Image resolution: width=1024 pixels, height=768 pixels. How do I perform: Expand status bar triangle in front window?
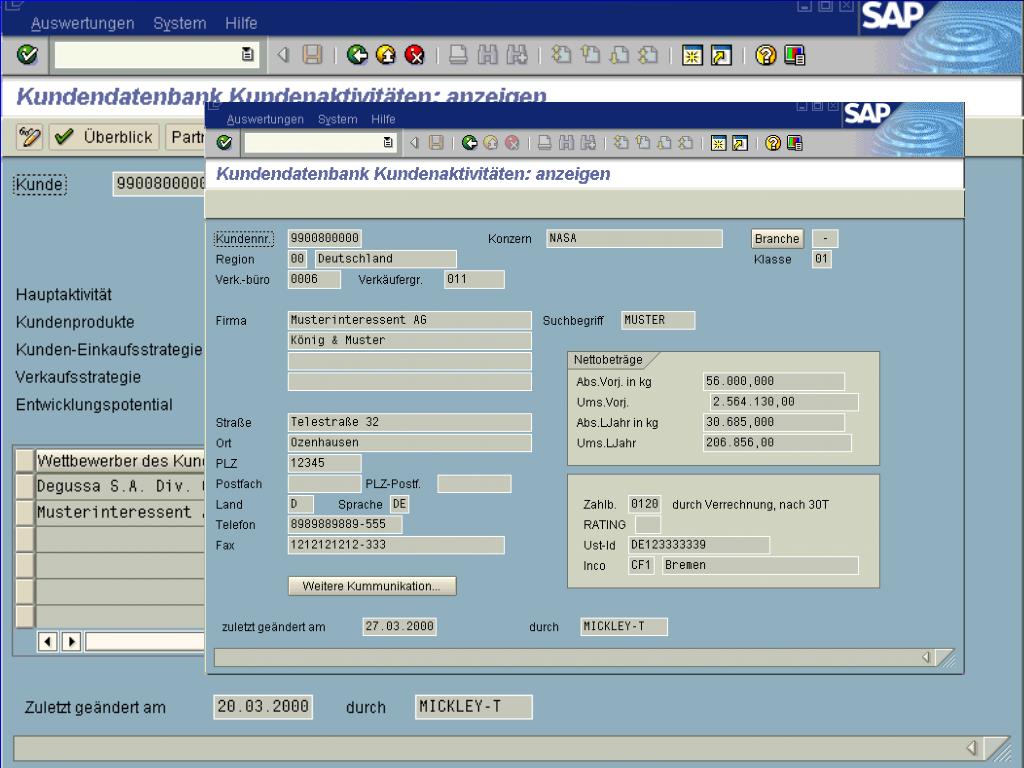[926, 657]
